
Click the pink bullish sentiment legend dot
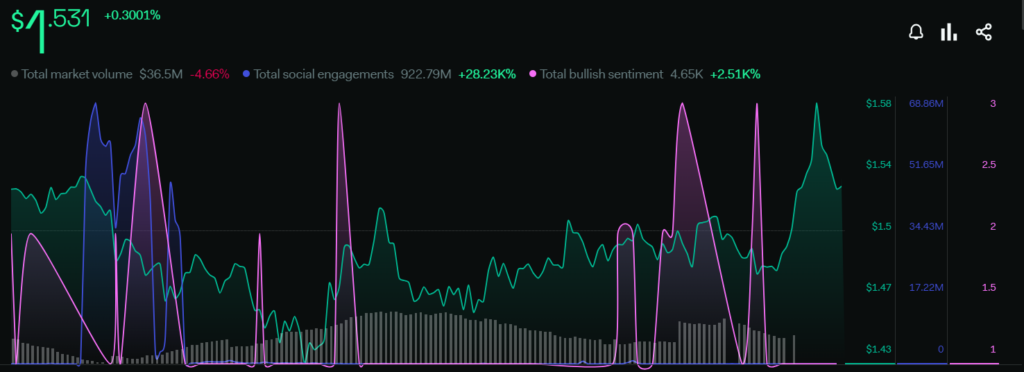[x=533, y=74]
